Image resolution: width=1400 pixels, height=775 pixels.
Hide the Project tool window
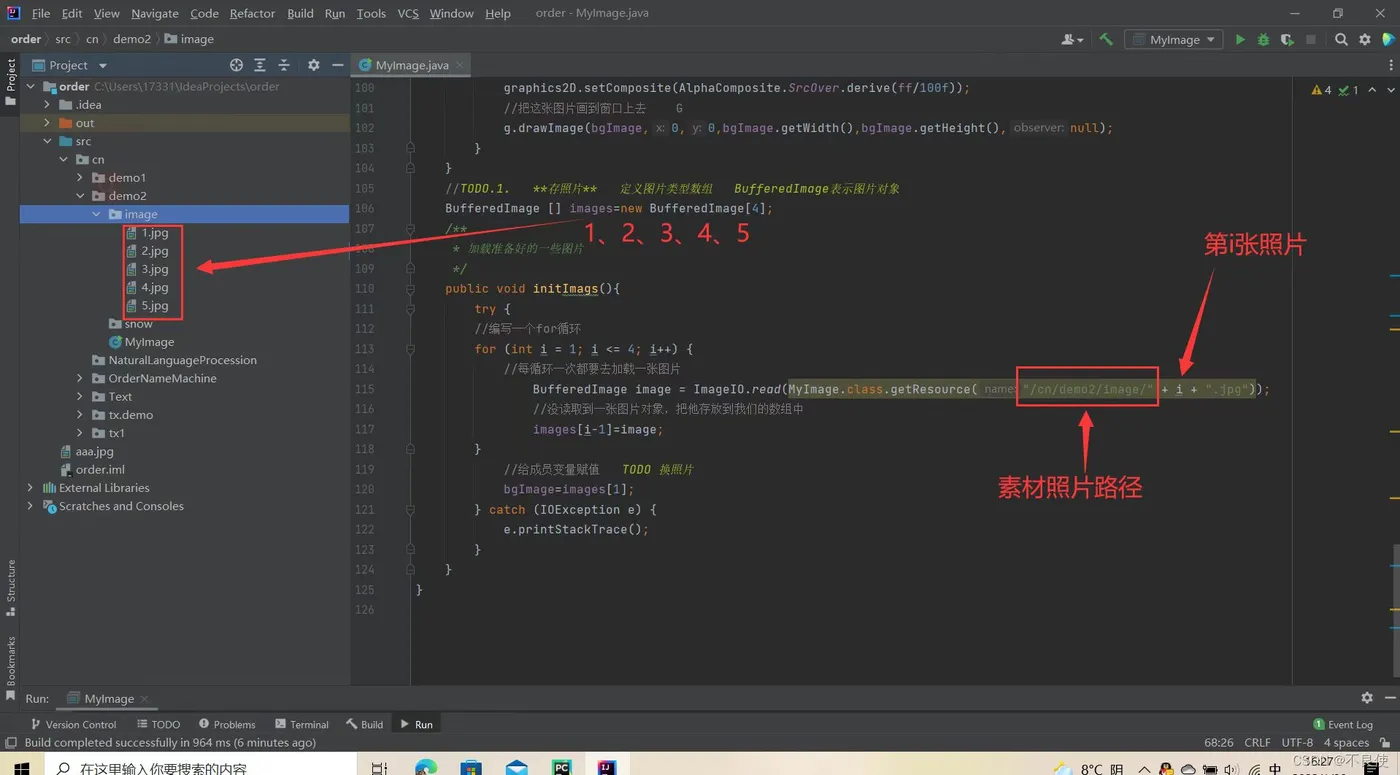[x=338, y=65]
